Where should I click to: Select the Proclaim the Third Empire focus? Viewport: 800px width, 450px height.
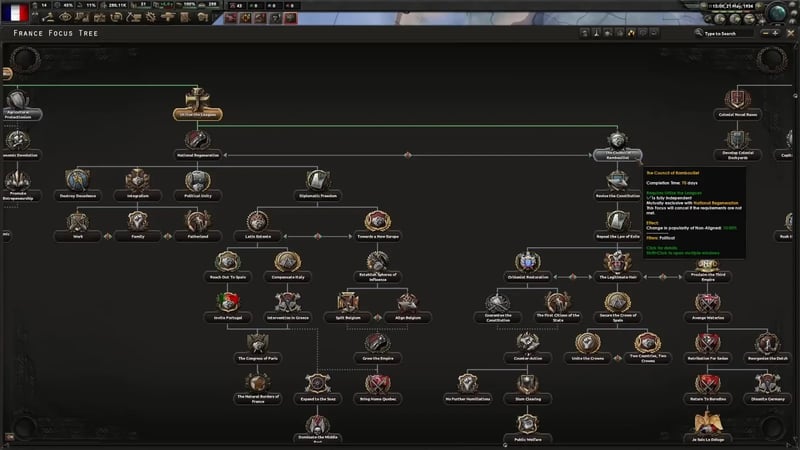[708, 270]
